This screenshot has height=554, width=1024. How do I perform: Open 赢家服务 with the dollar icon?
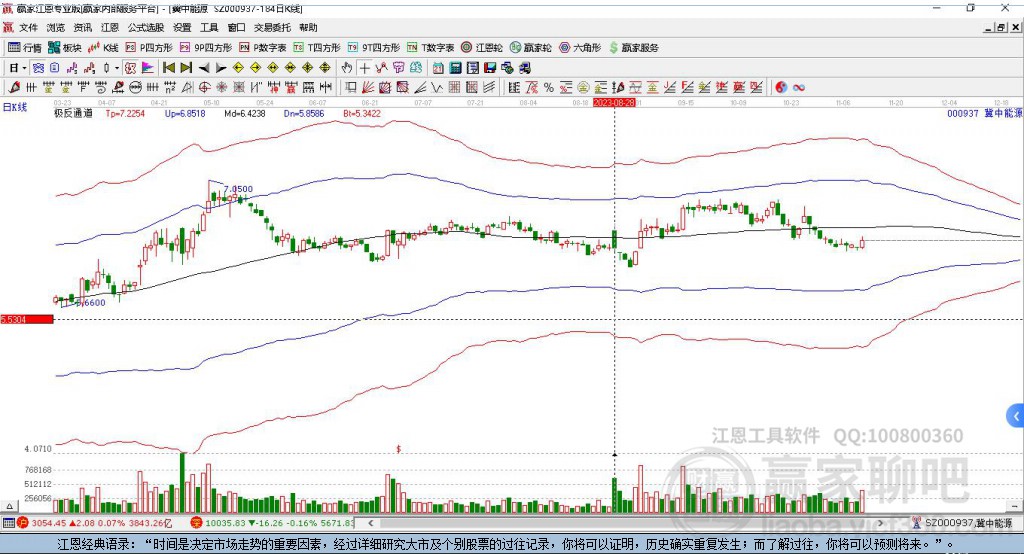pyautogui.click(x=634, y=48)
